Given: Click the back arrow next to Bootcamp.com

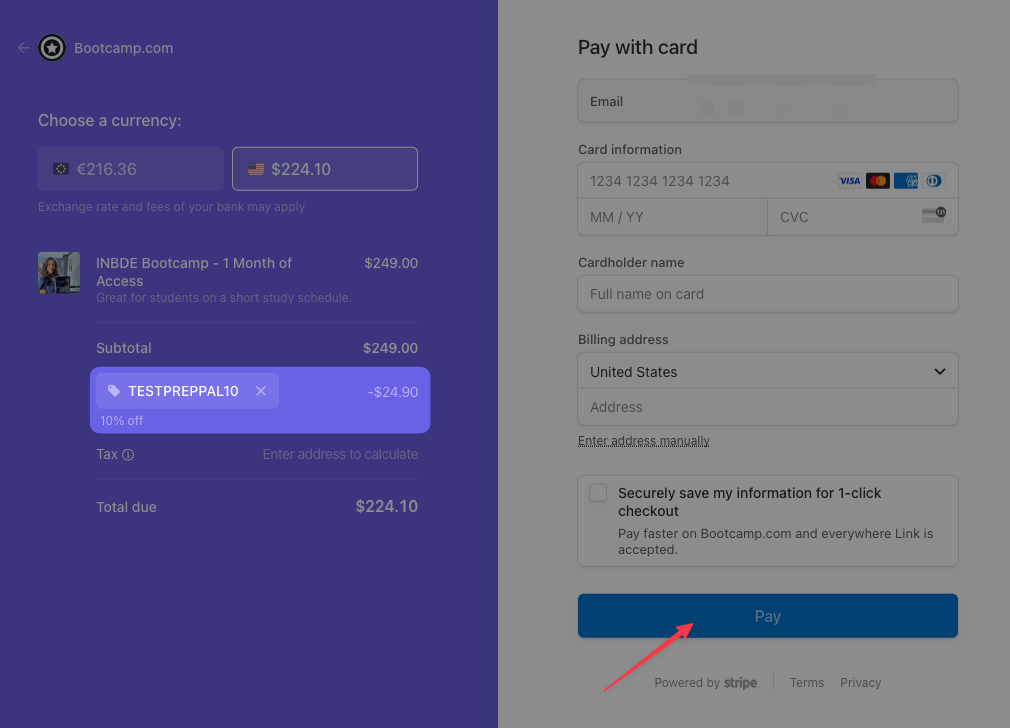Looking at the screenshot, I should click(x=24, y=48).
